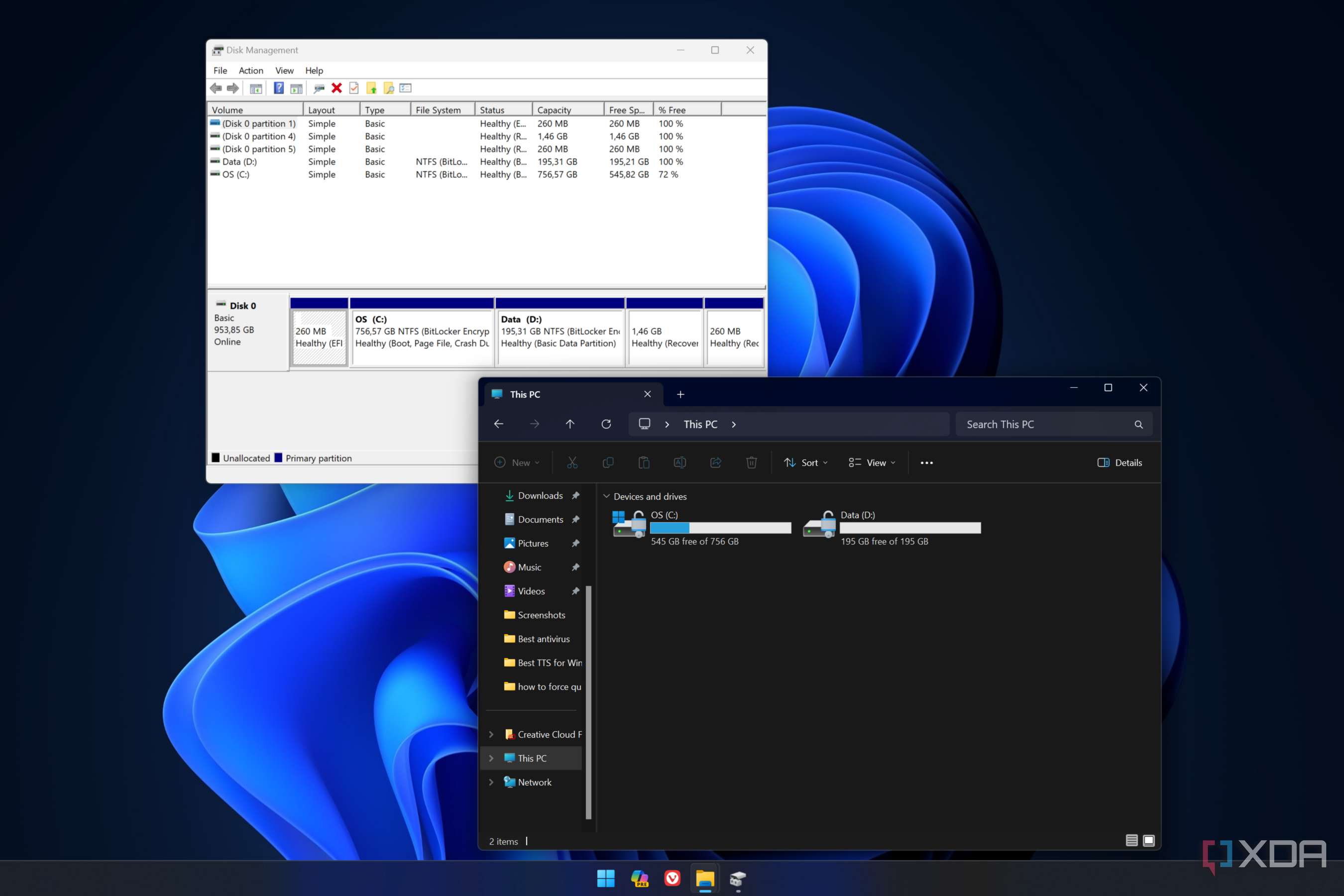
Task: Switch to large icons view in status bar
Action: [1148, 840]
